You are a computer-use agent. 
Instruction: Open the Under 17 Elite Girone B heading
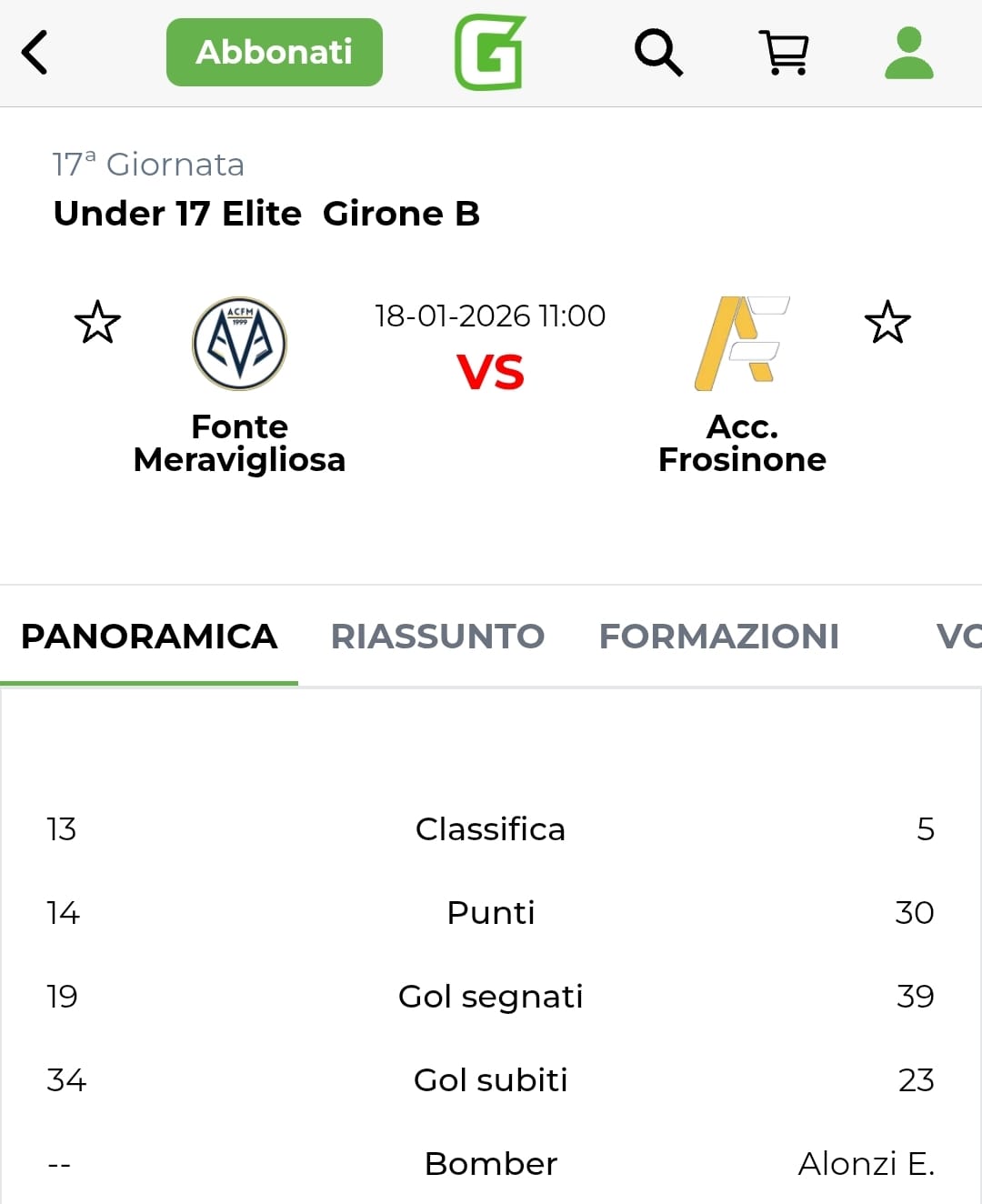266,214
